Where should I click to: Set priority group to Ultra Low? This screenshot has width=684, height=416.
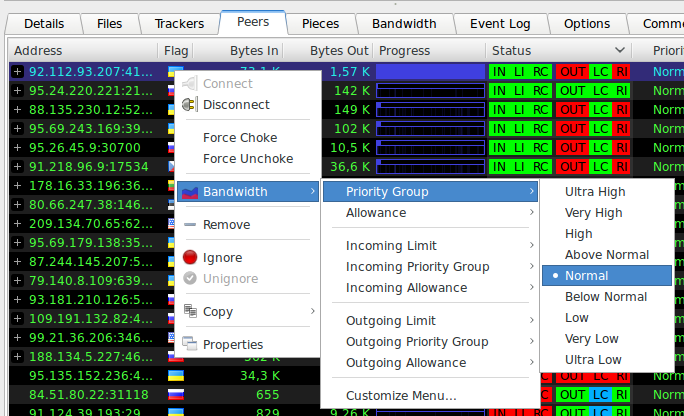pyautogui.click(x=607, y=360)
